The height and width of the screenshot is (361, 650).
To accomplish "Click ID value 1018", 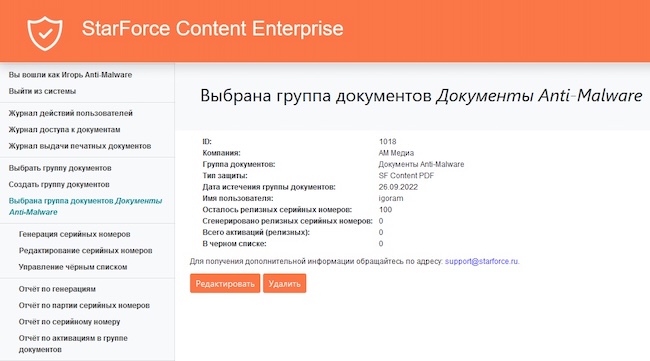I will pyautogui.click(x=388, y=142).
